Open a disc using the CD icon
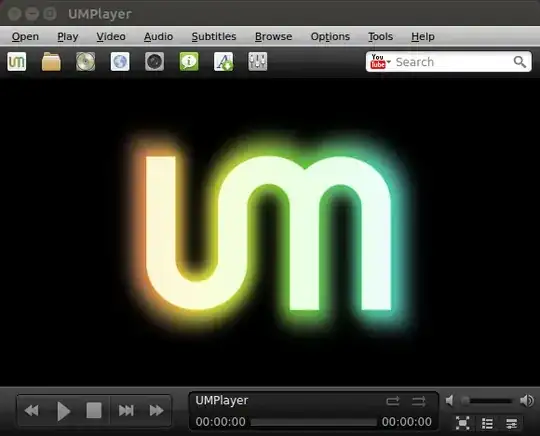This screenshot has height=436, width=540. [85, 62]
